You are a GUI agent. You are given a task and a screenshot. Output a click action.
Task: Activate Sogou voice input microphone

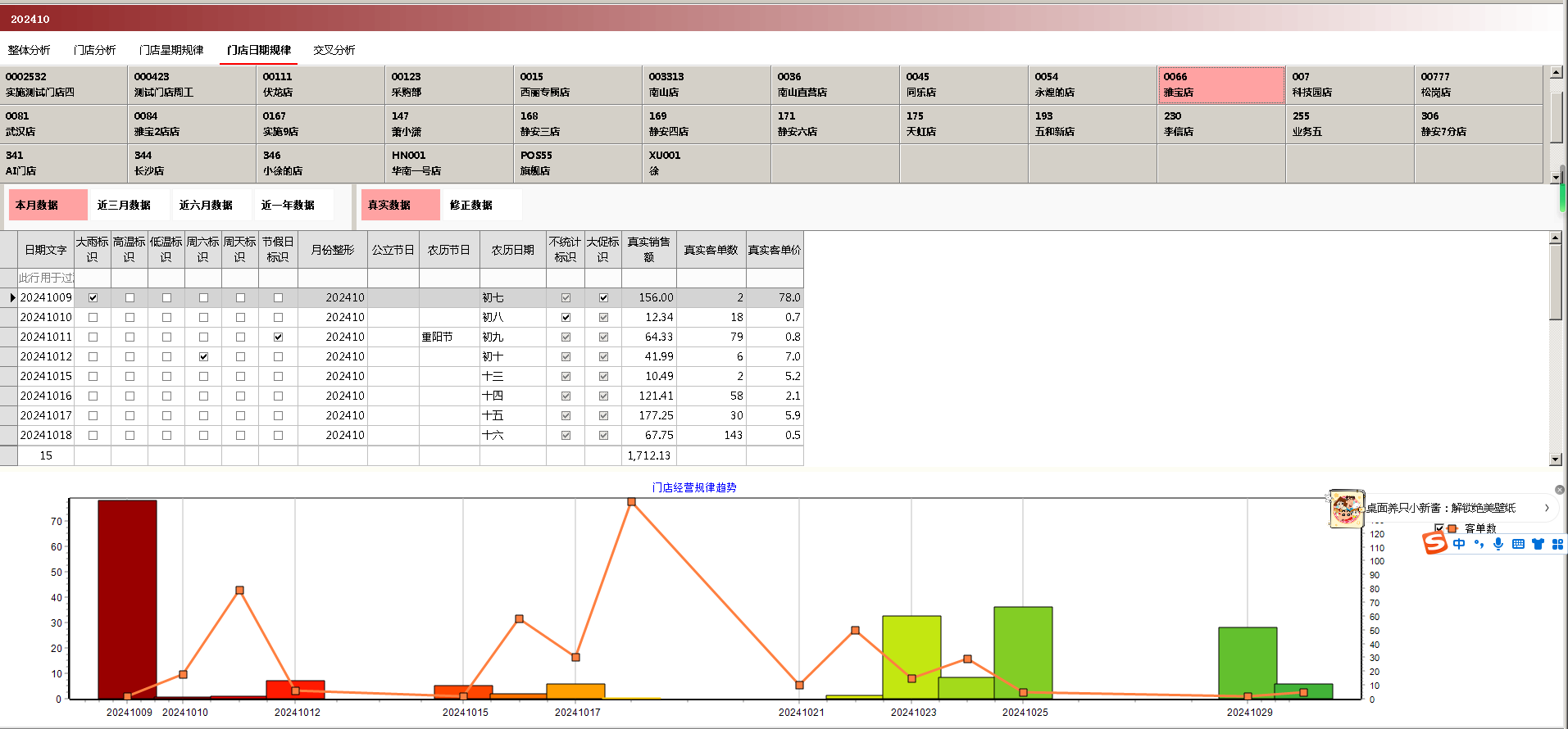(1498, 544)
